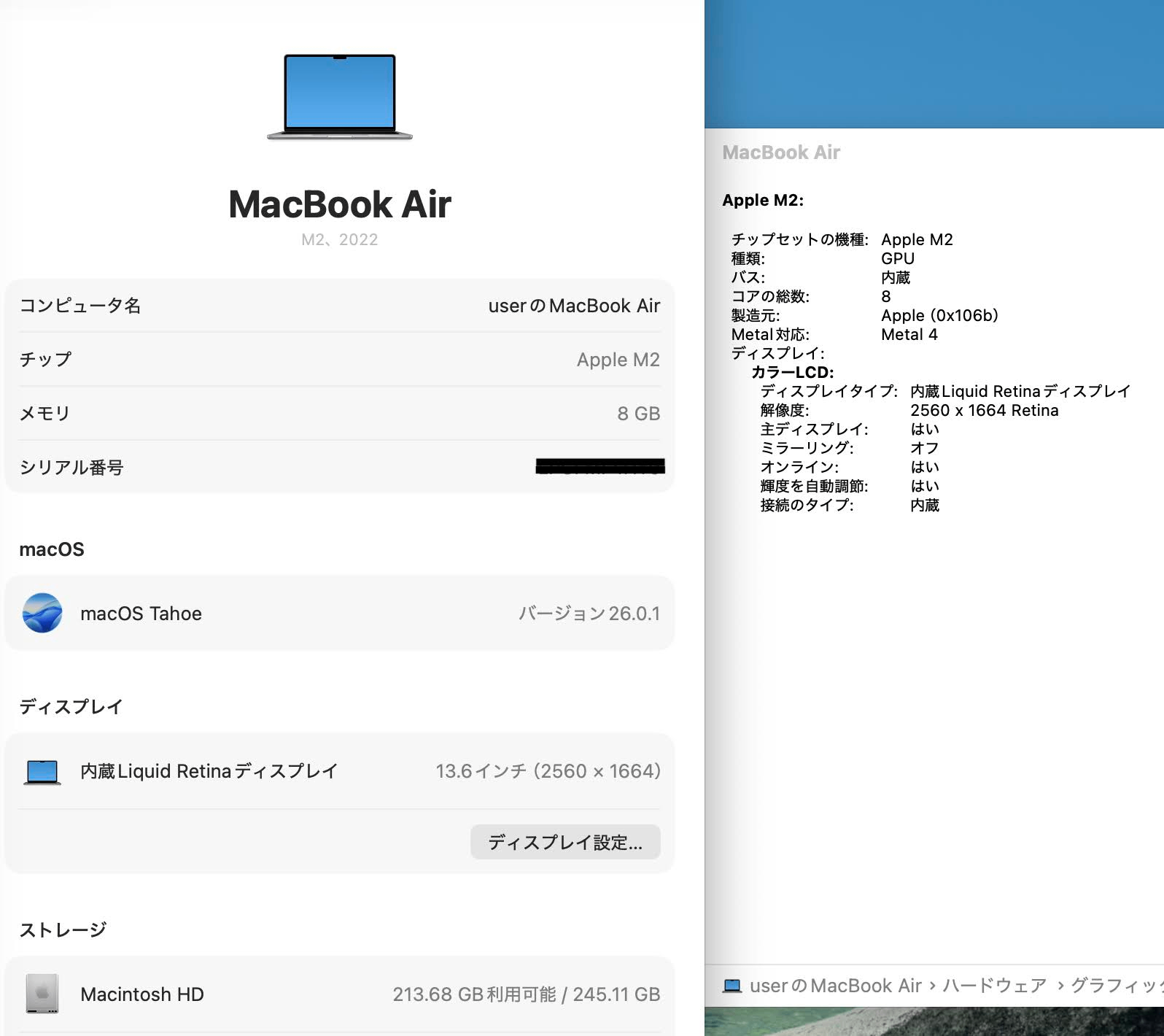This screenshot has width=1164, height=1036.
Task: Click the カラーLCD: heading
Action: 792,373
